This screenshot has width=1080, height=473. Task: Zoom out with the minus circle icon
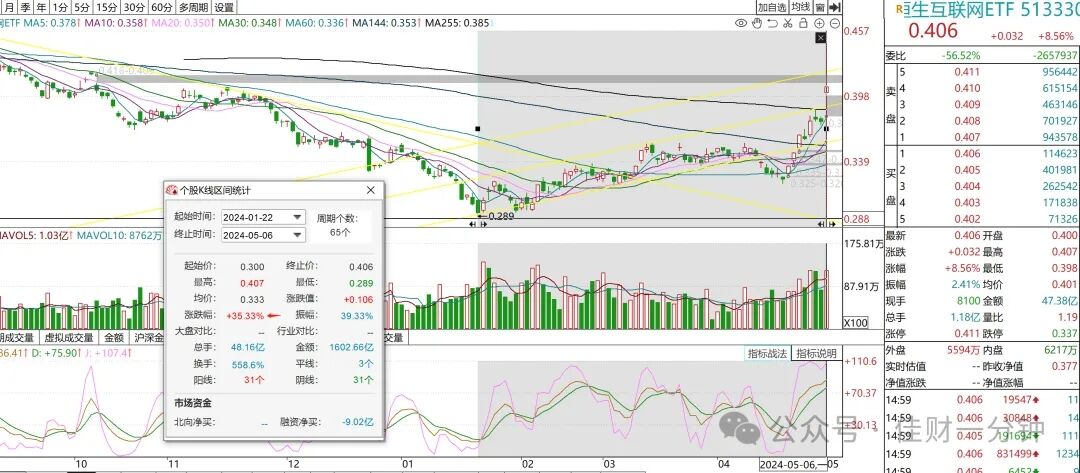(835, 23)
